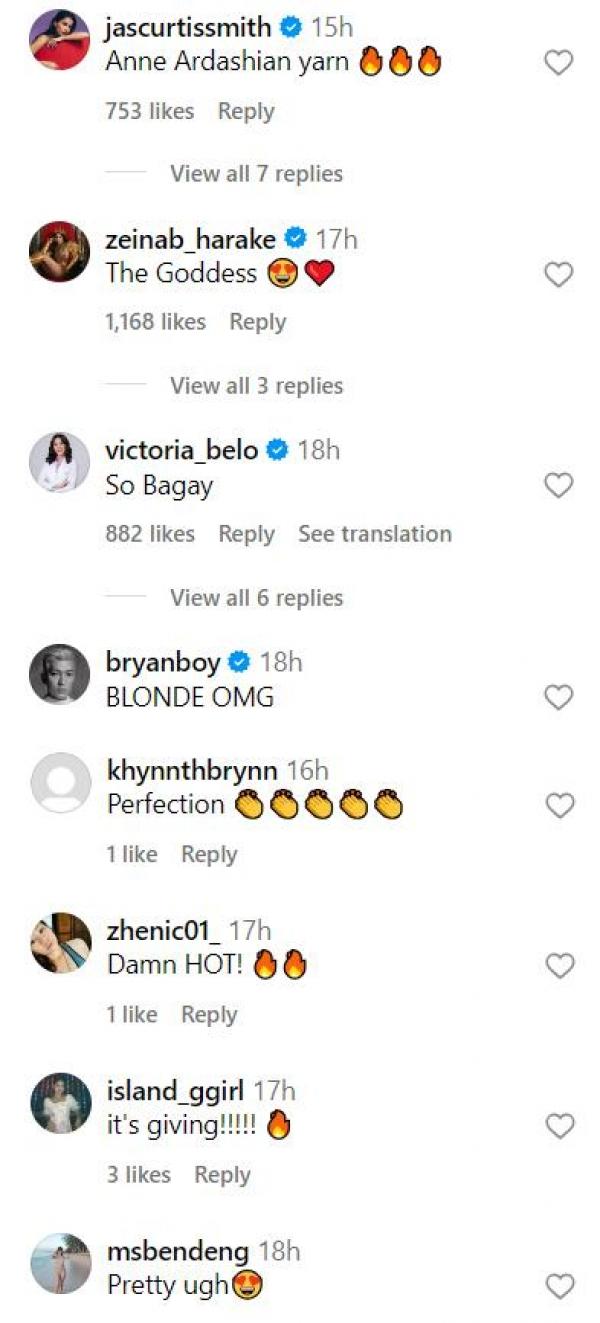Viewport: 600px width, 1323px height.
Task: Click msbendeng's profile photo
Action: pos(61,1262)
